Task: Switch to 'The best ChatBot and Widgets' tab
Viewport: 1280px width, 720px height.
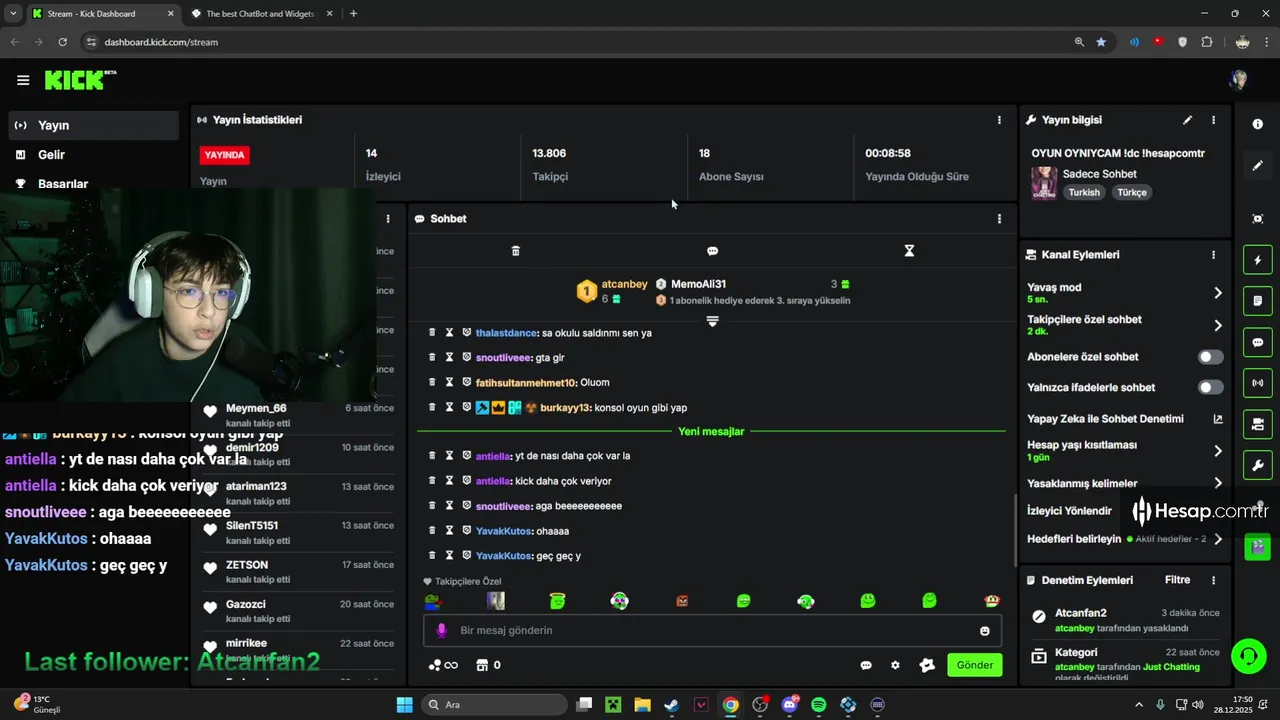Action: point(258,14)
